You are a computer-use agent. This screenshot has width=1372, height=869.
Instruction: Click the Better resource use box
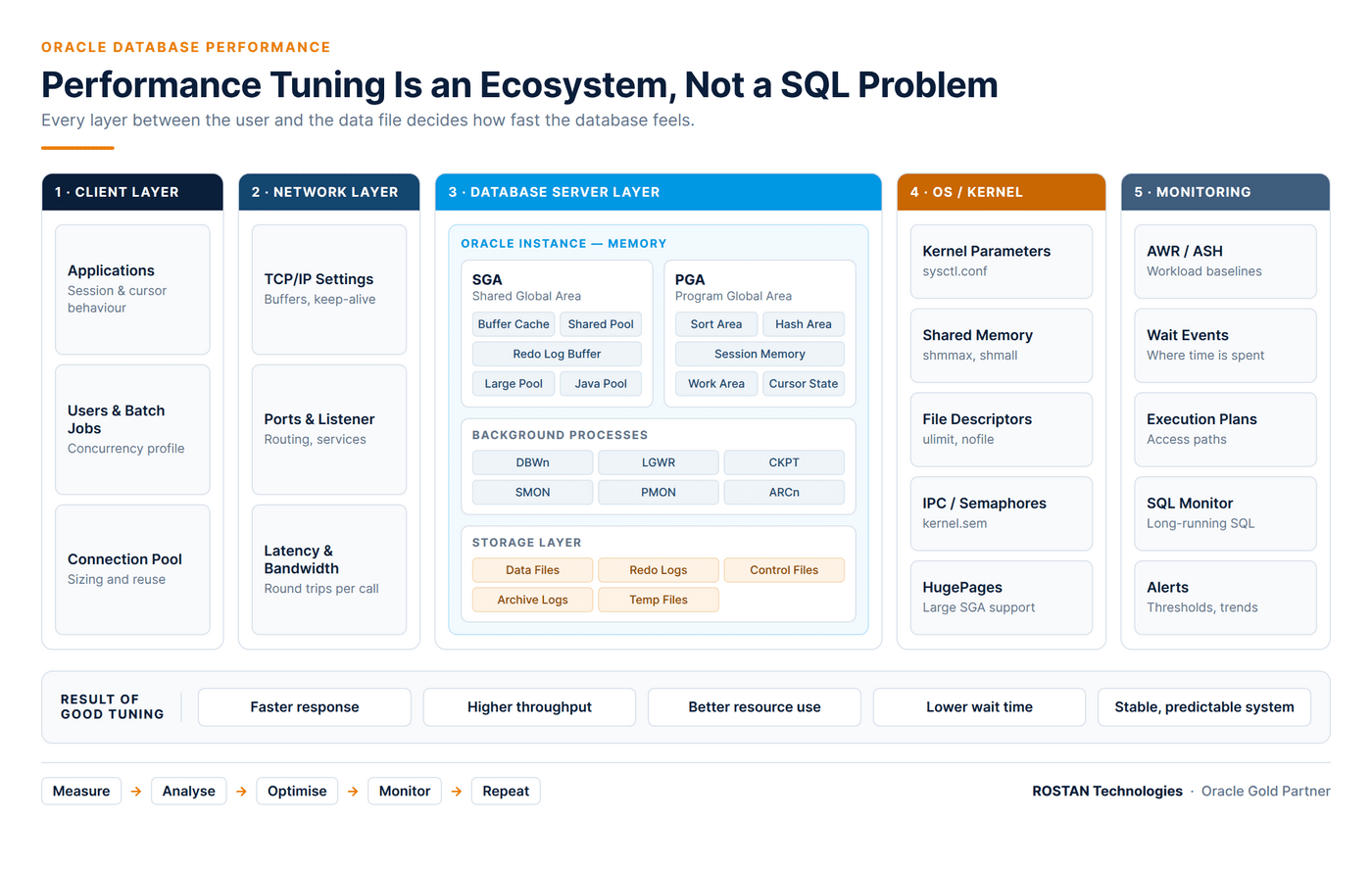coord(755,707)
